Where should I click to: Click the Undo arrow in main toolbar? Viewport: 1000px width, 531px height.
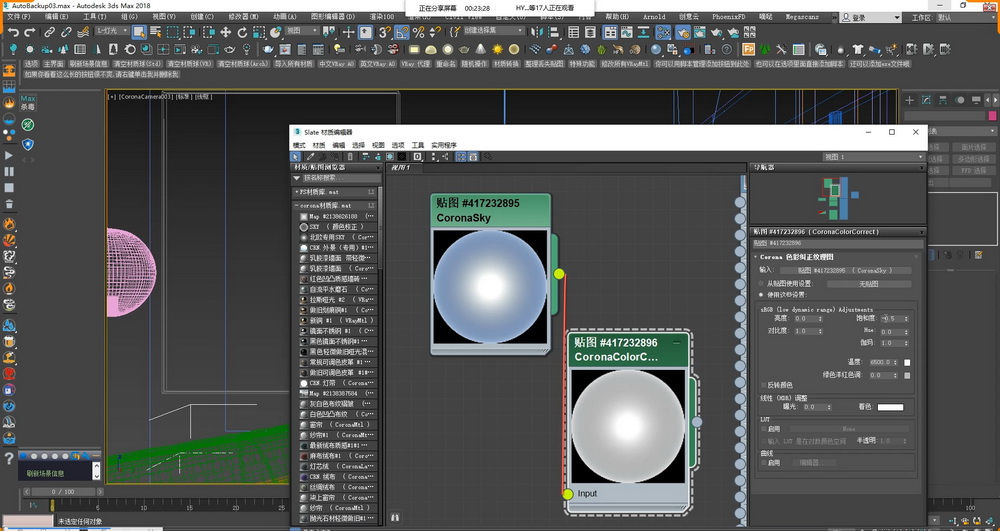[x=13, y=32]
